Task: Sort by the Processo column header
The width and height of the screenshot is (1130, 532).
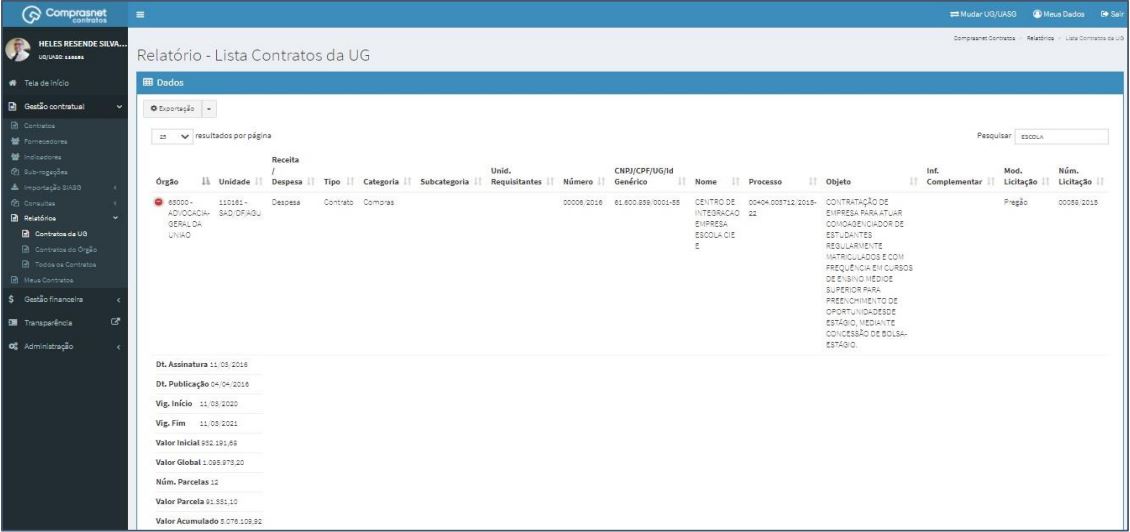Action: click(x=783, y=182)
